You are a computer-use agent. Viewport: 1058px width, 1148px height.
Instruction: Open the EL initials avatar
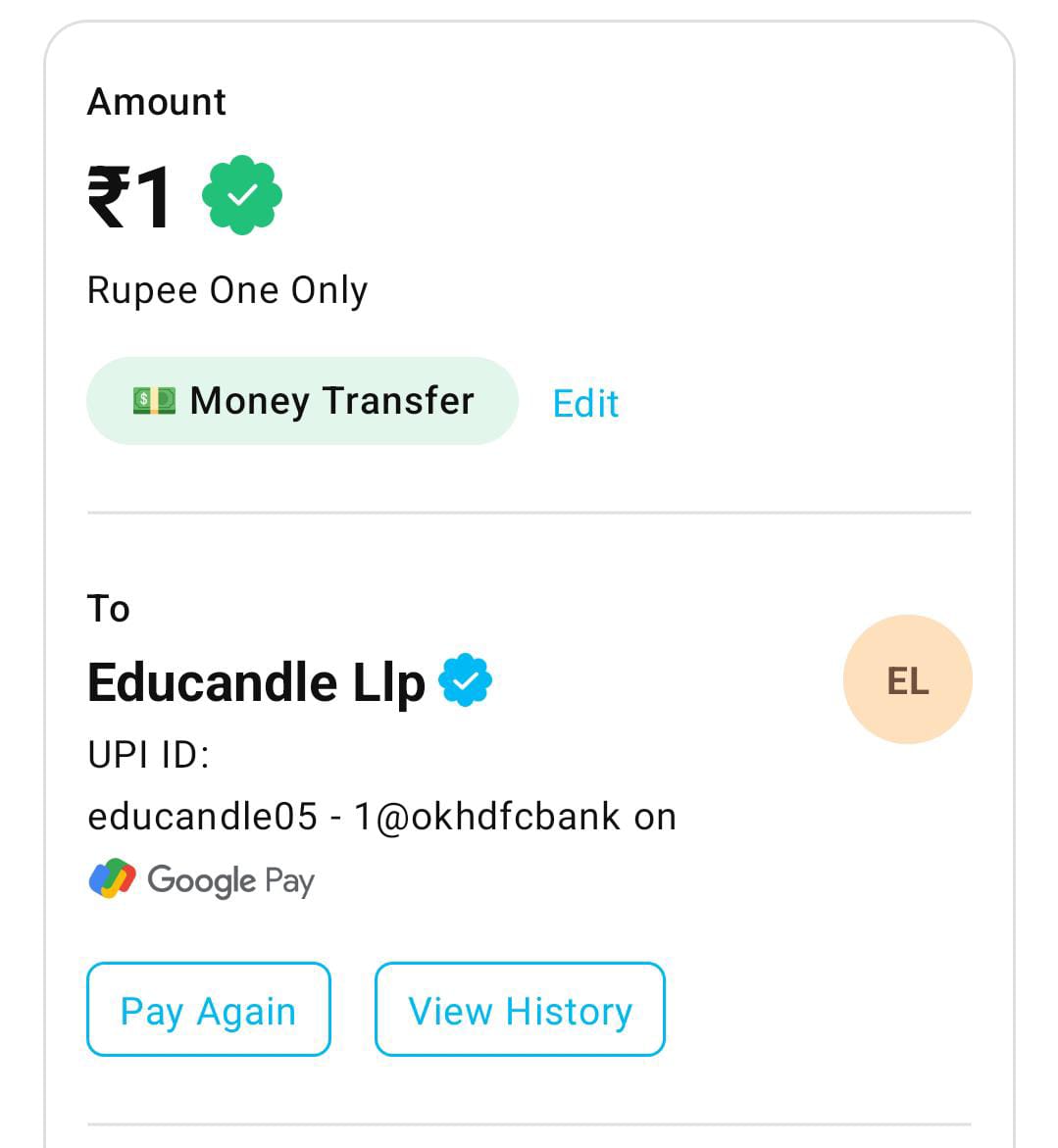pyautogui.click(x=907, y=679)
